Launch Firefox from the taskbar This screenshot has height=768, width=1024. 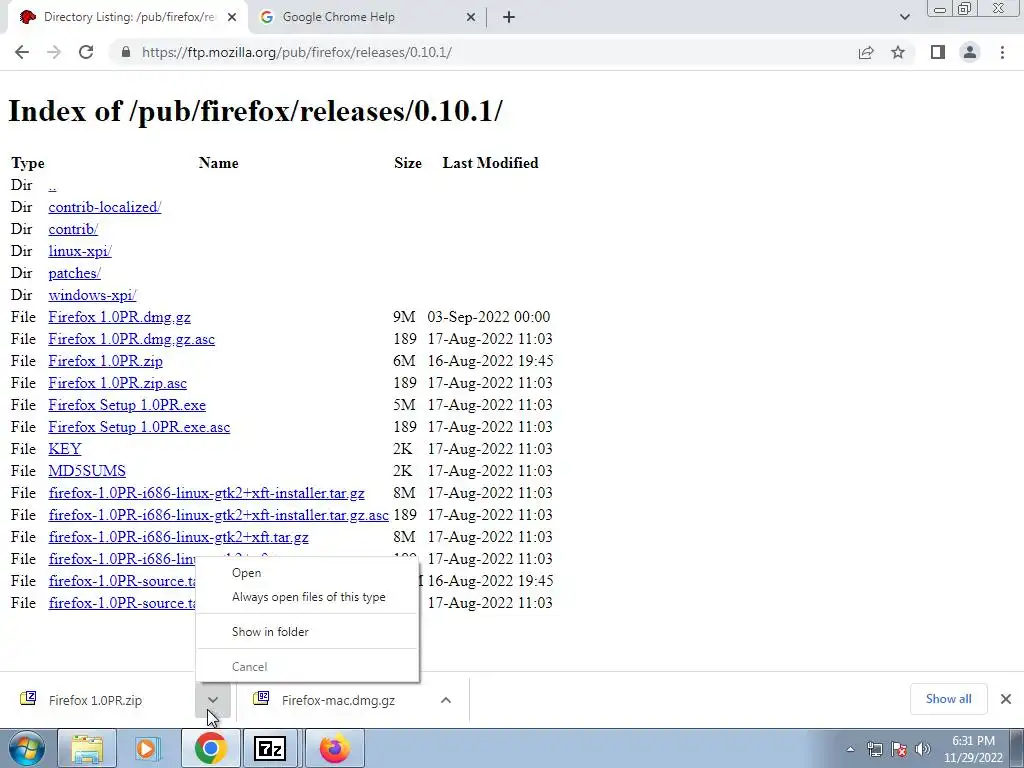pyautogui.click(x=334, y=749)
